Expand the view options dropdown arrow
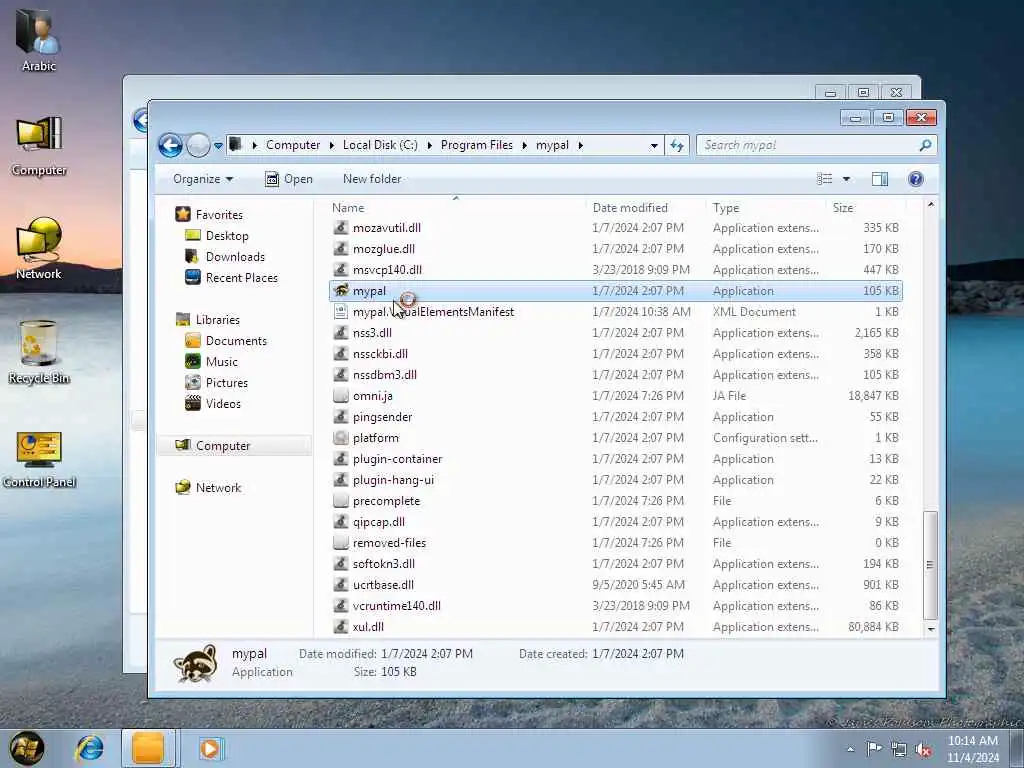 (846, 179)
